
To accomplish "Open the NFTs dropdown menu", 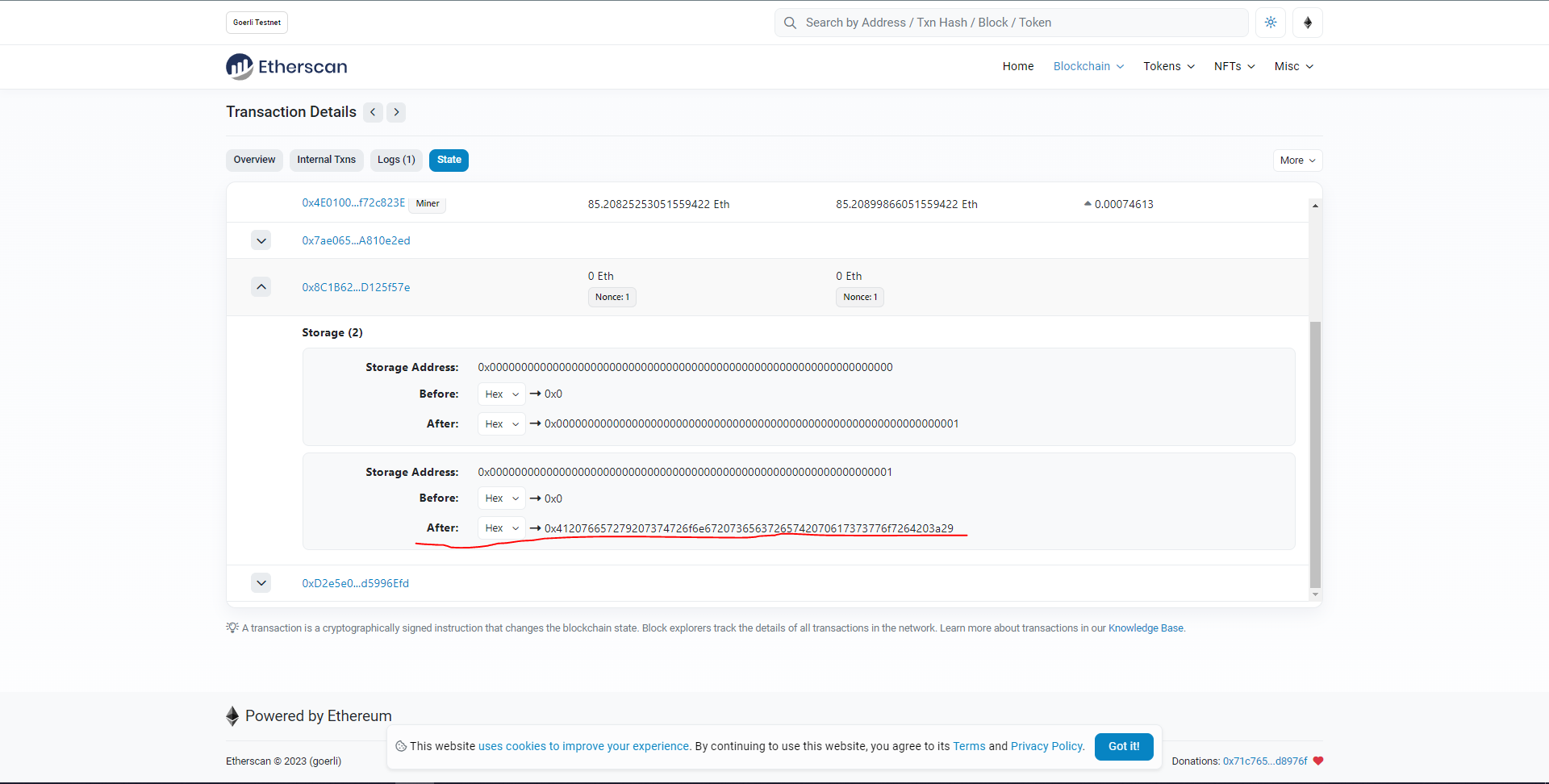I will (x=1234, y=66).
